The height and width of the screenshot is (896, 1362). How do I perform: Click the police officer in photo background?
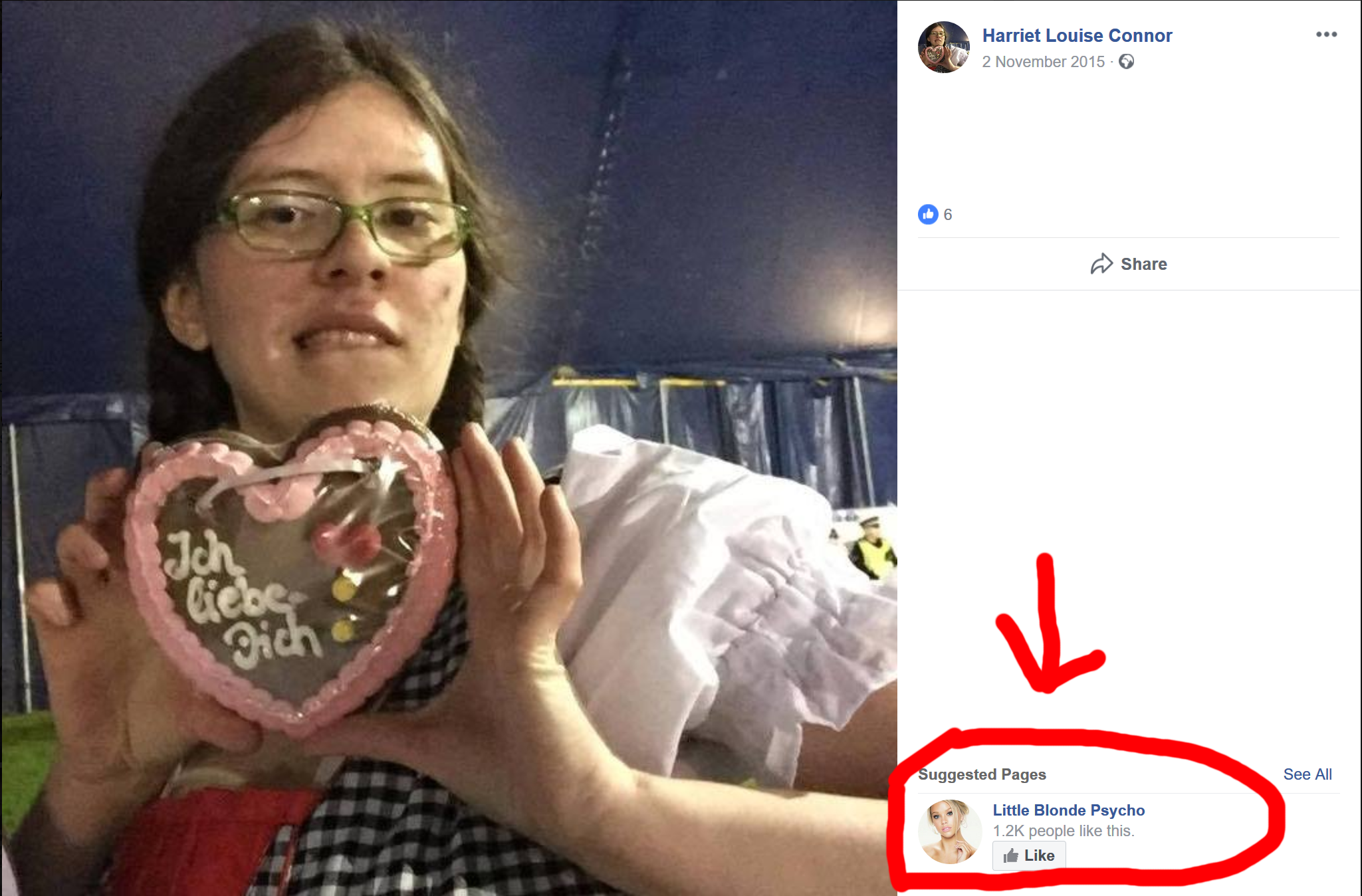point(871,546)
